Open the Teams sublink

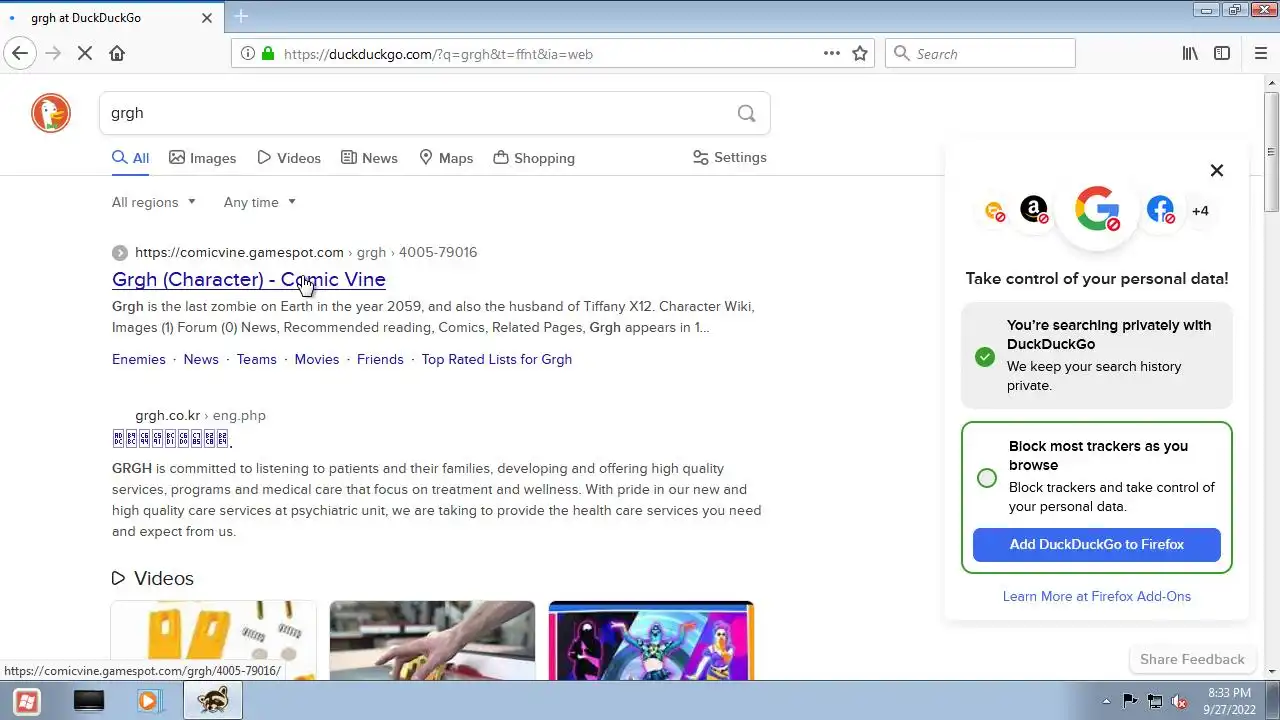coord(256,359)
